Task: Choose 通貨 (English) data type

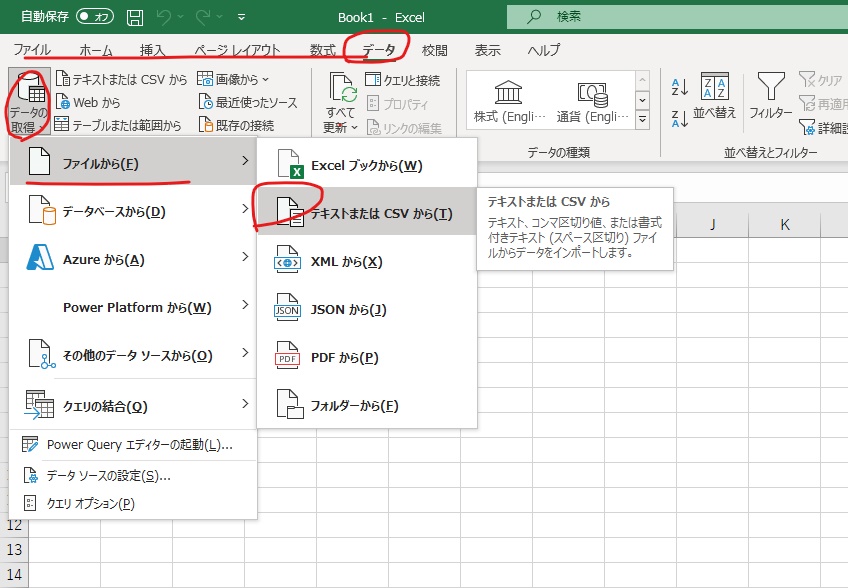Action: pos(592,102)
